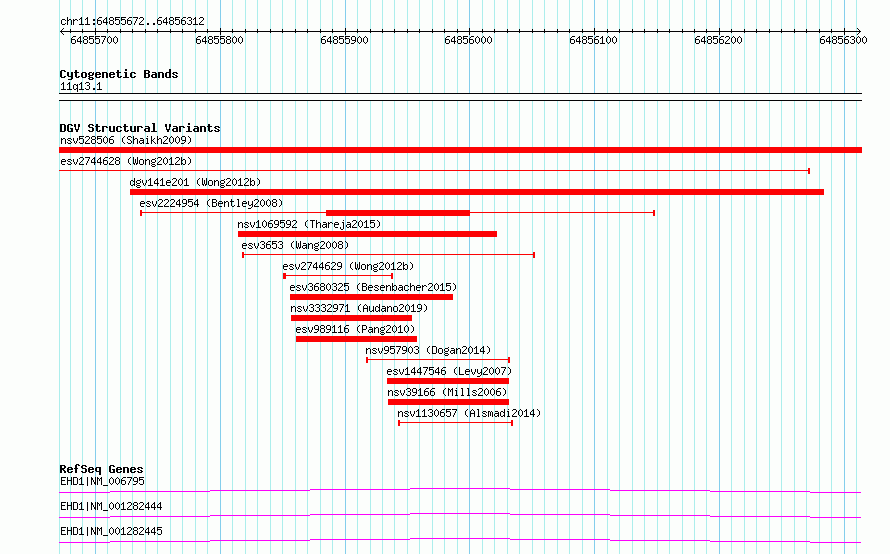The height and width of the screenshot is (554, 890).
Task: Open variant esv1447546 (Levy2007) label
Action: (449, 371)
